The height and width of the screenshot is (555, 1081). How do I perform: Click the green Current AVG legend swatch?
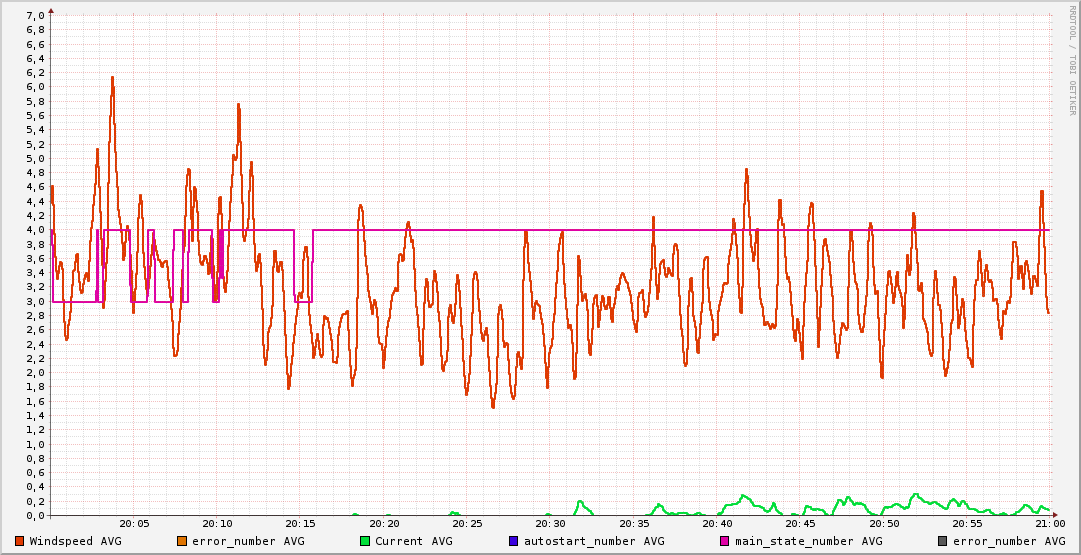click(x=365, y=541)
